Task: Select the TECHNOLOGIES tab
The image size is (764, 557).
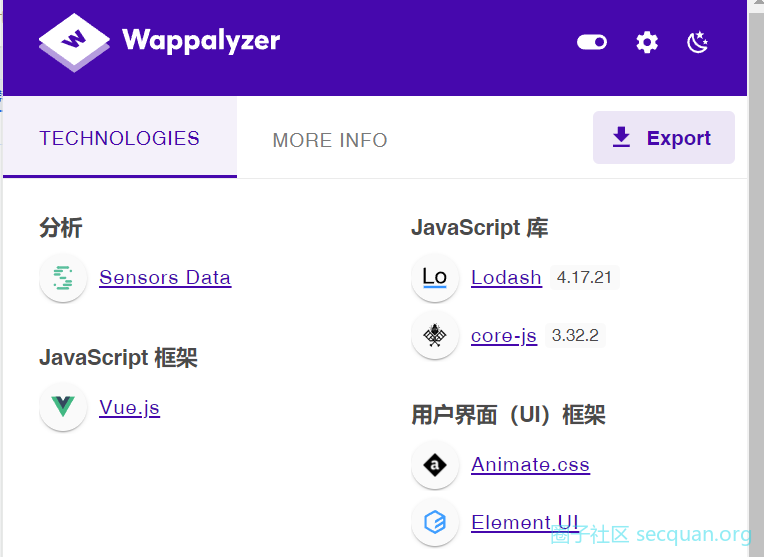Action: pos(120,138)
